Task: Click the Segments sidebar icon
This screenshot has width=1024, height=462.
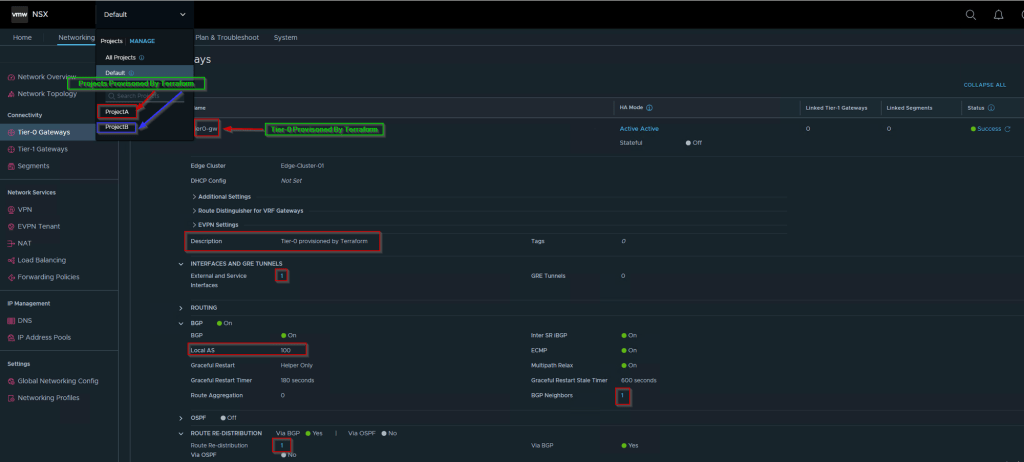Action: click(x=11, y=166)
